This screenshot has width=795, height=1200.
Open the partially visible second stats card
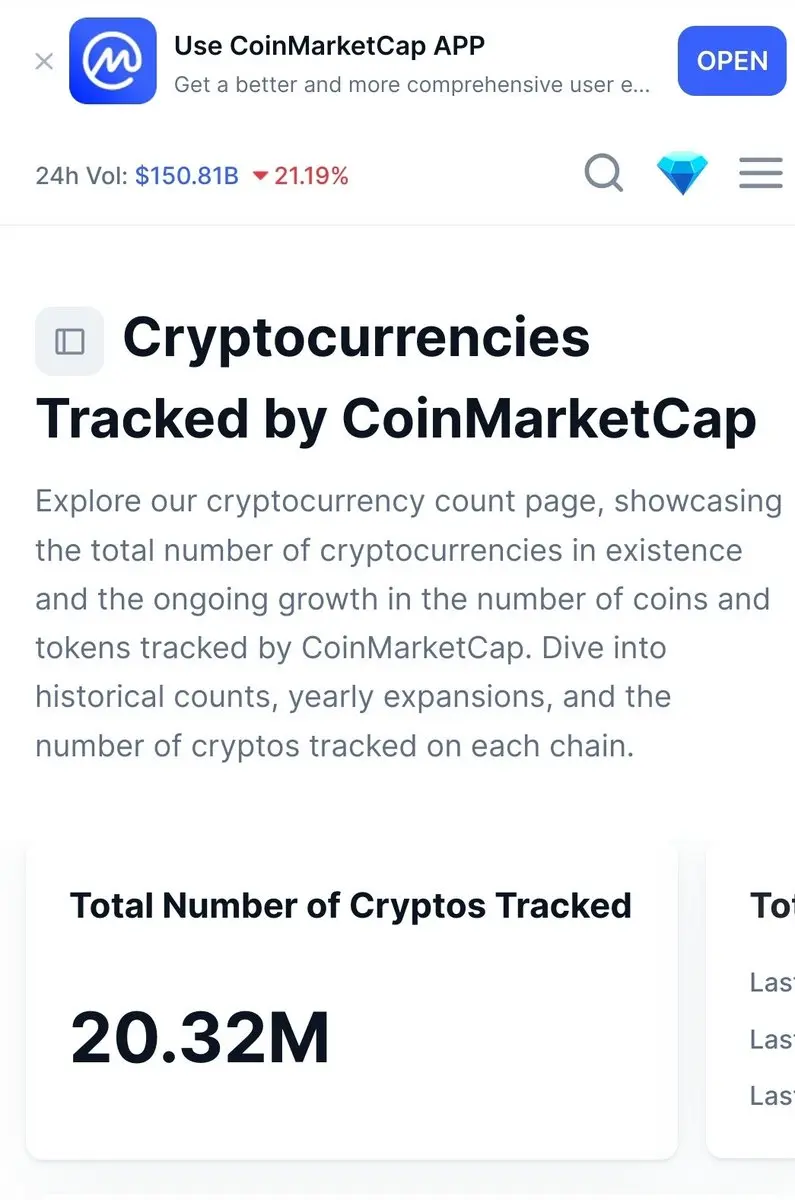click(751, 1000)
